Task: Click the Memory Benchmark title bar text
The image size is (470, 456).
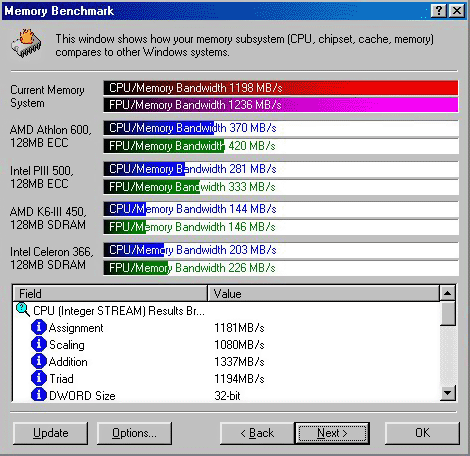Action: tap(59, 11)
